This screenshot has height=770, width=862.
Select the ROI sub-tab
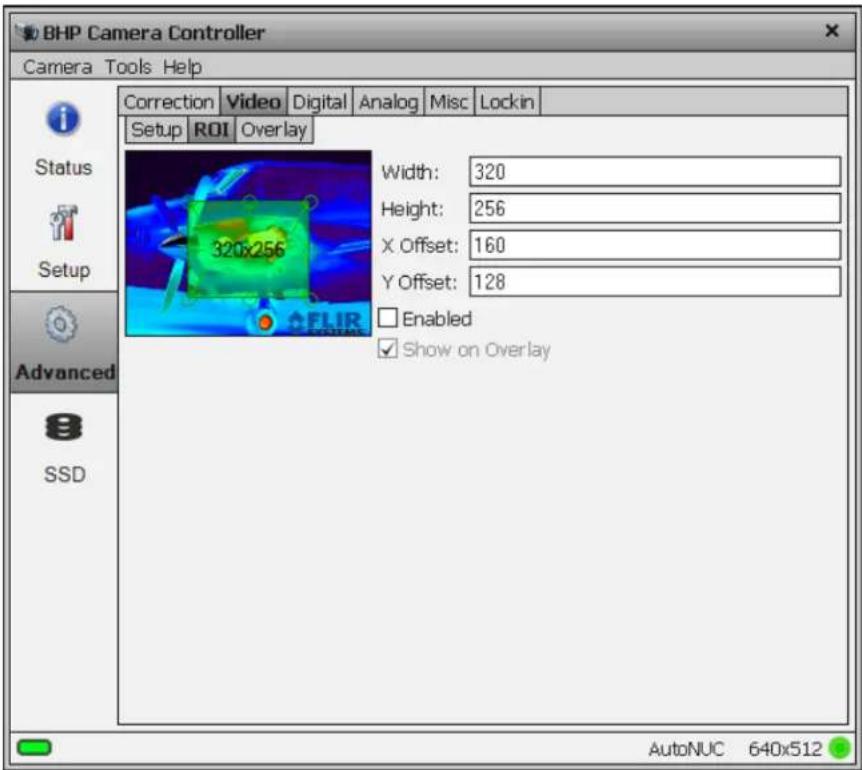click(211, 130)
